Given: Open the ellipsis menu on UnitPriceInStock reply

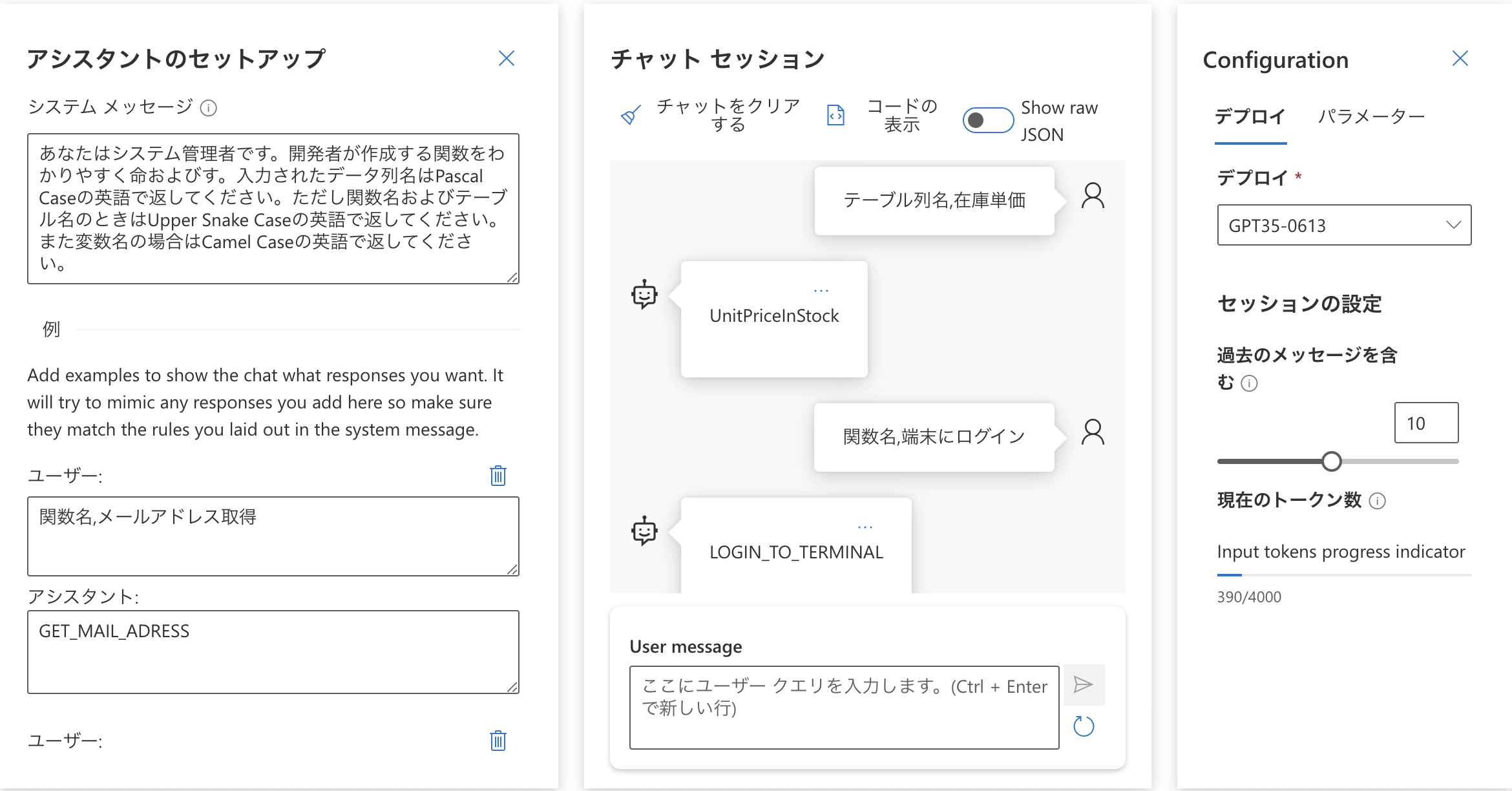Looking at the screenshot, I should click(821, 291).
